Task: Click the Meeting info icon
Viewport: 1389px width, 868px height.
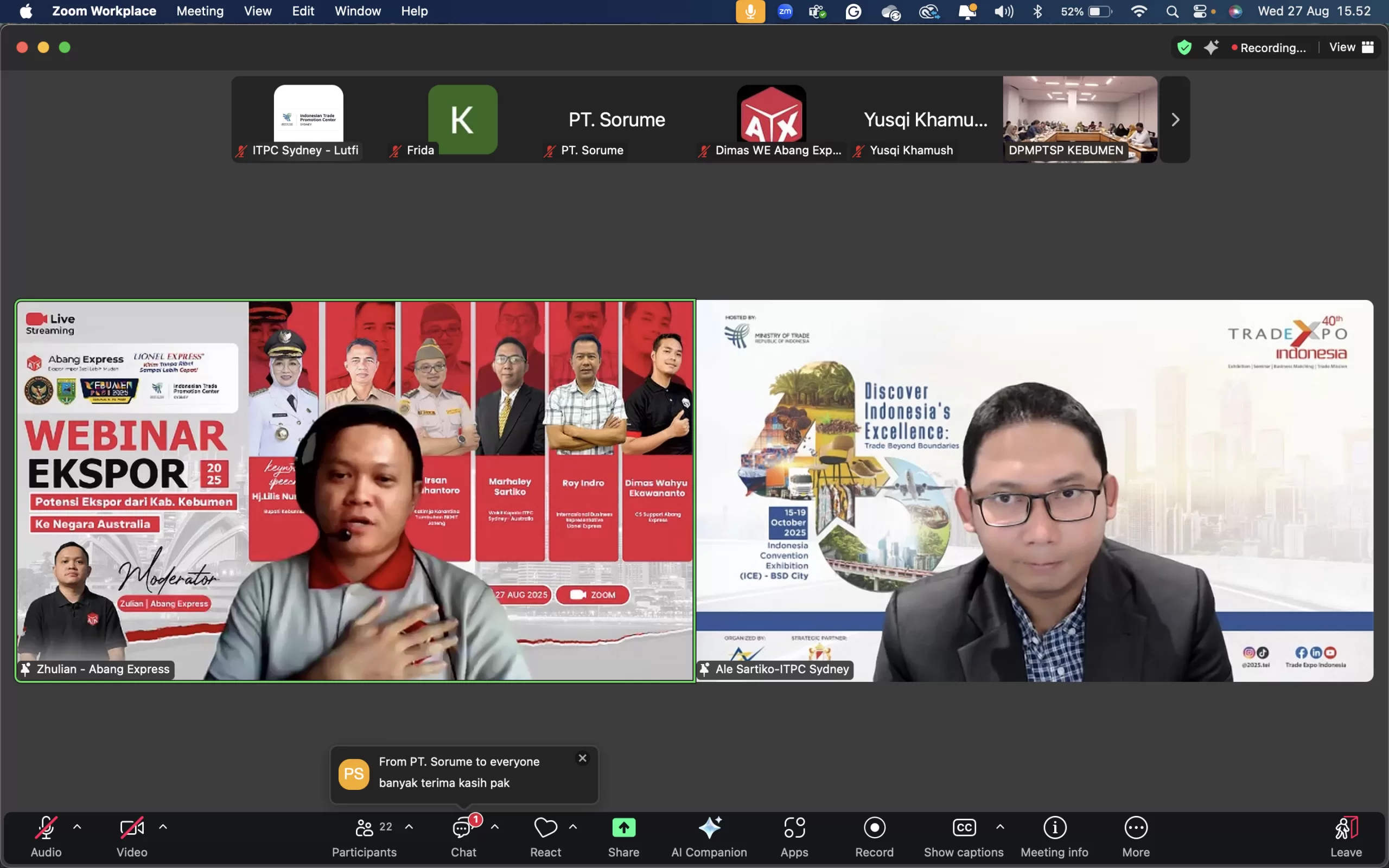Action: pos(1054,828)
